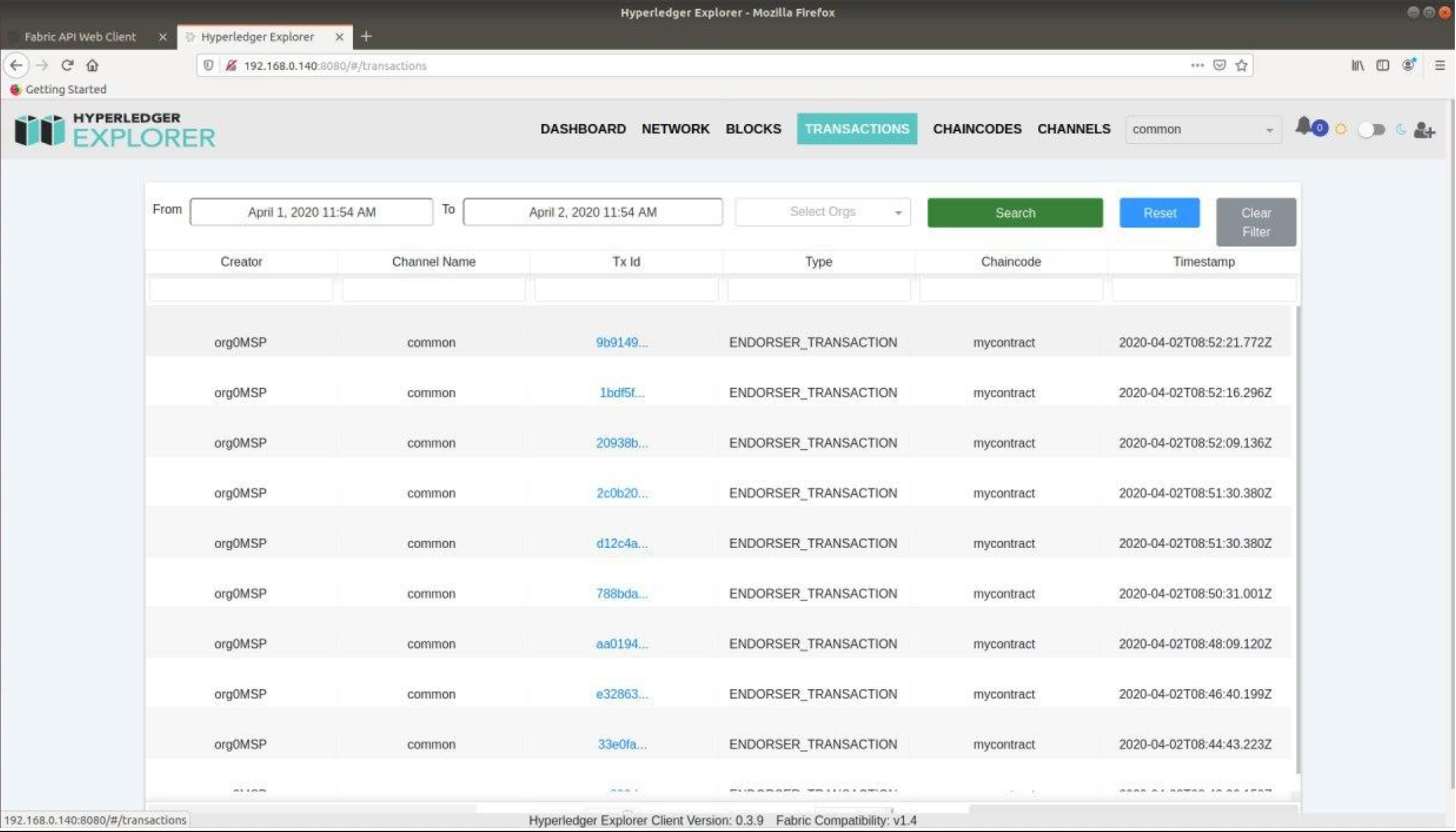
Task: Click the register user icon
Action: 1424,130
